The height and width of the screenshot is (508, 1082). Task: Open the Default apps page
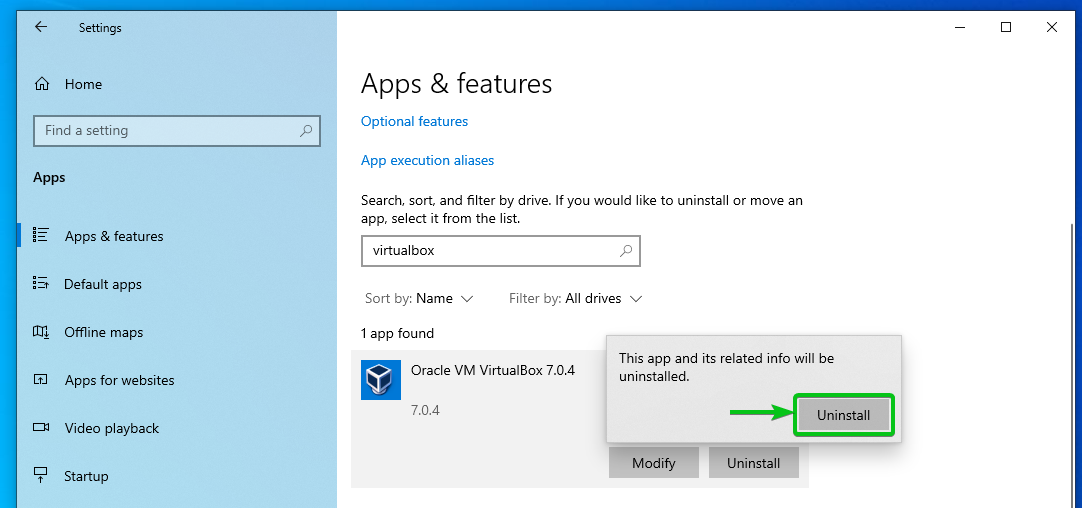103,284
